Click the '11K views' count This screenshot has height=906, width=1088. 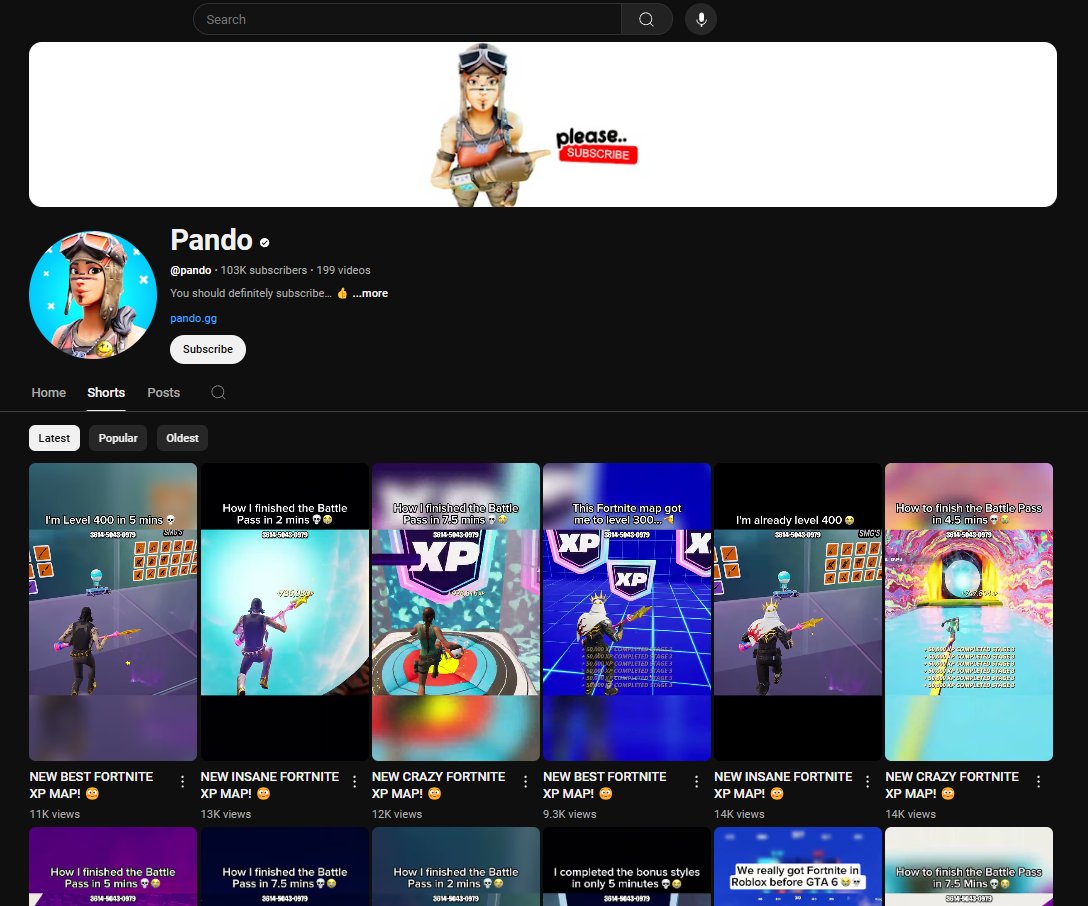point(55,814)
